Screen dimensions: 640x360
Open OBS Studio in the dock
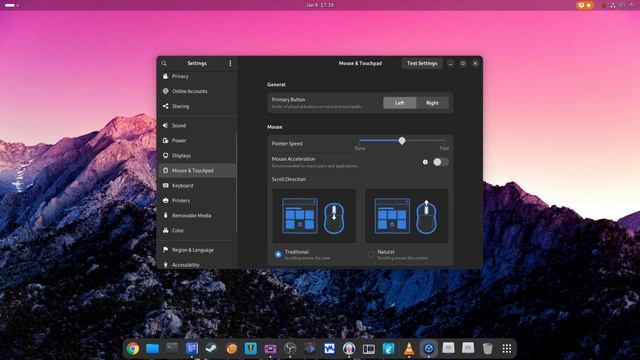pyautogui.click(x=290, y=349)
